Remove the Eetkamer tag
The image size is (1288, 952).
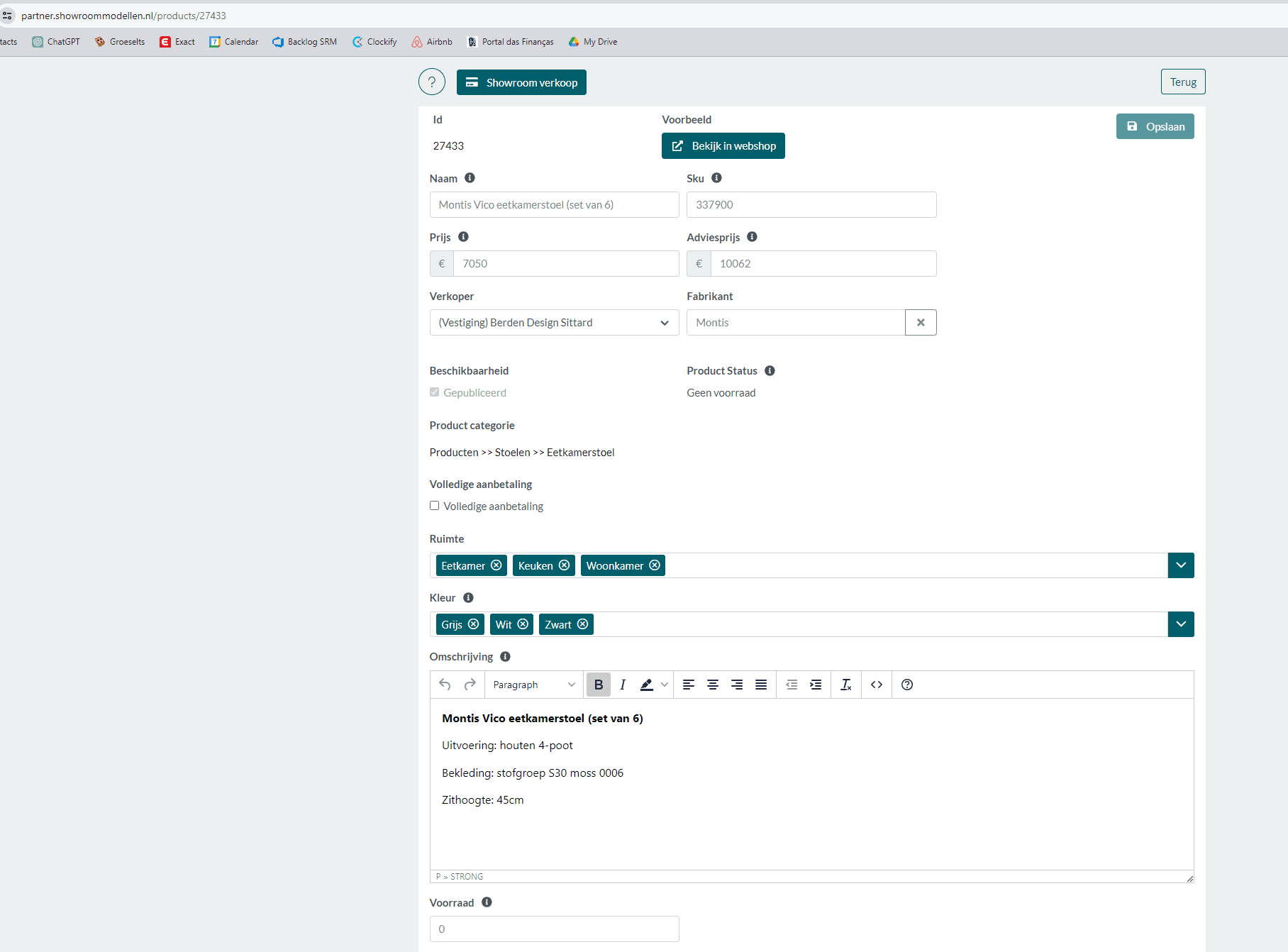point(496,565)
